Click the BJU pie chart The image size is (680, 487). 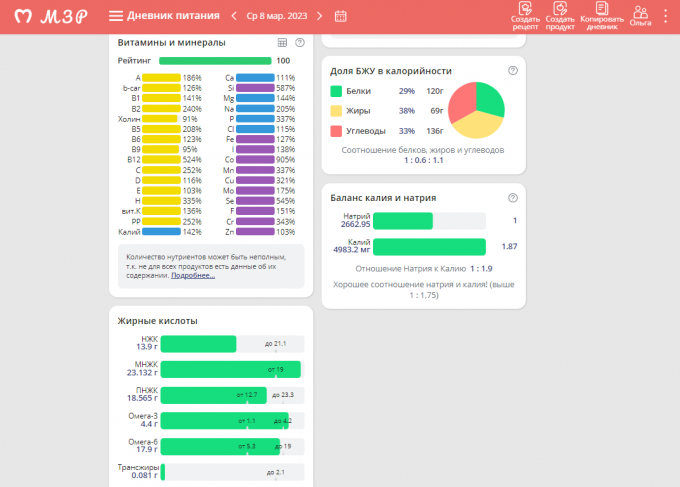[475, 110]
